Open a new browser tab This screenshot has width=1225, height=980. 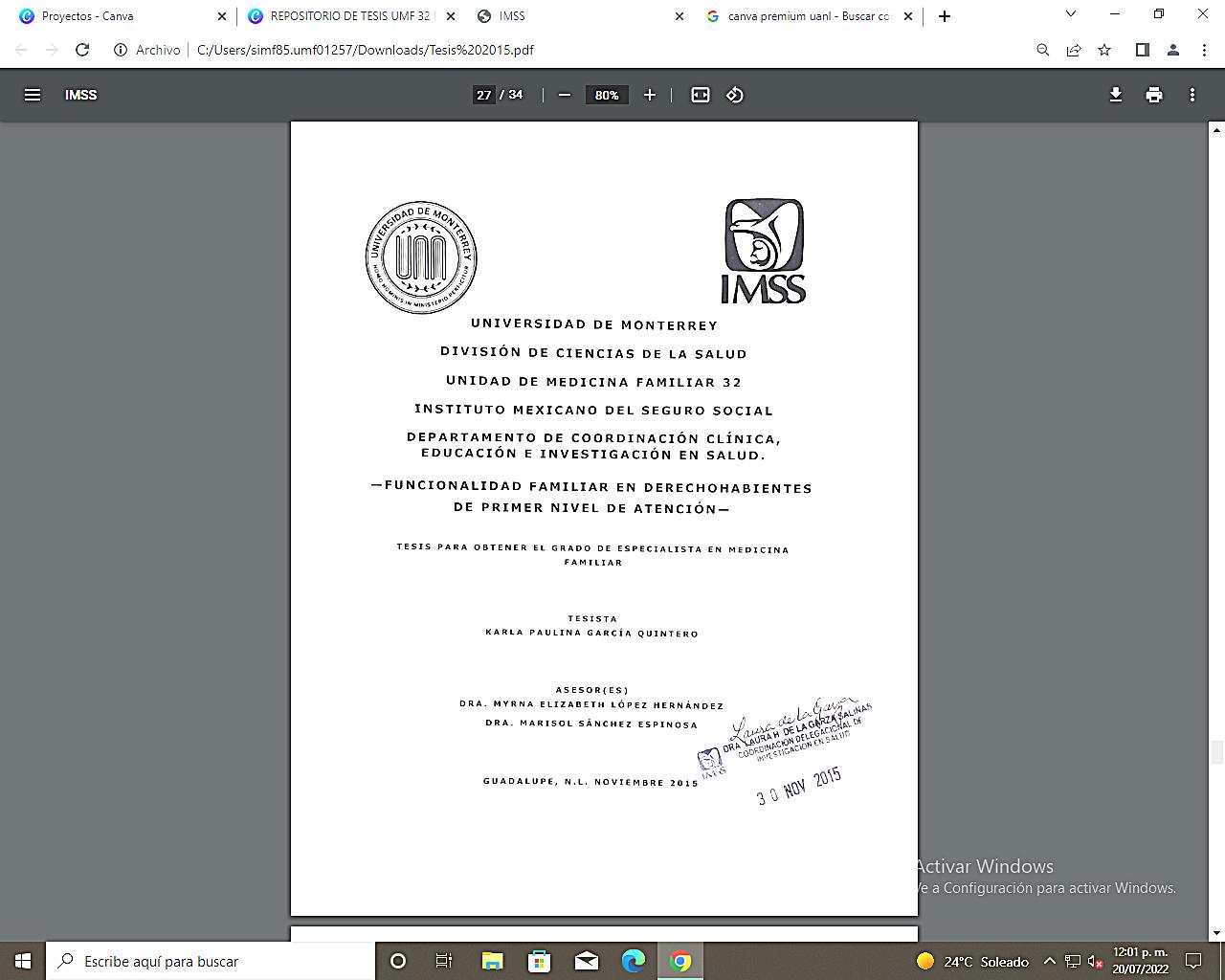pyautogui.click(x=945, y=16)
